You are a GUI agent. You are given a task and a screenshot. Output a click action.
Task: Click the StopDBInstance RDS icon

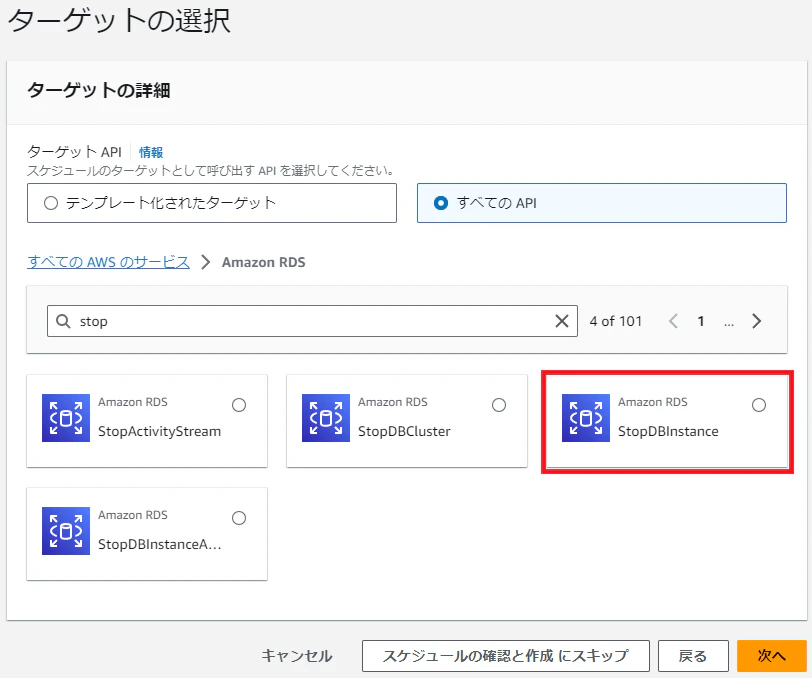586,418
